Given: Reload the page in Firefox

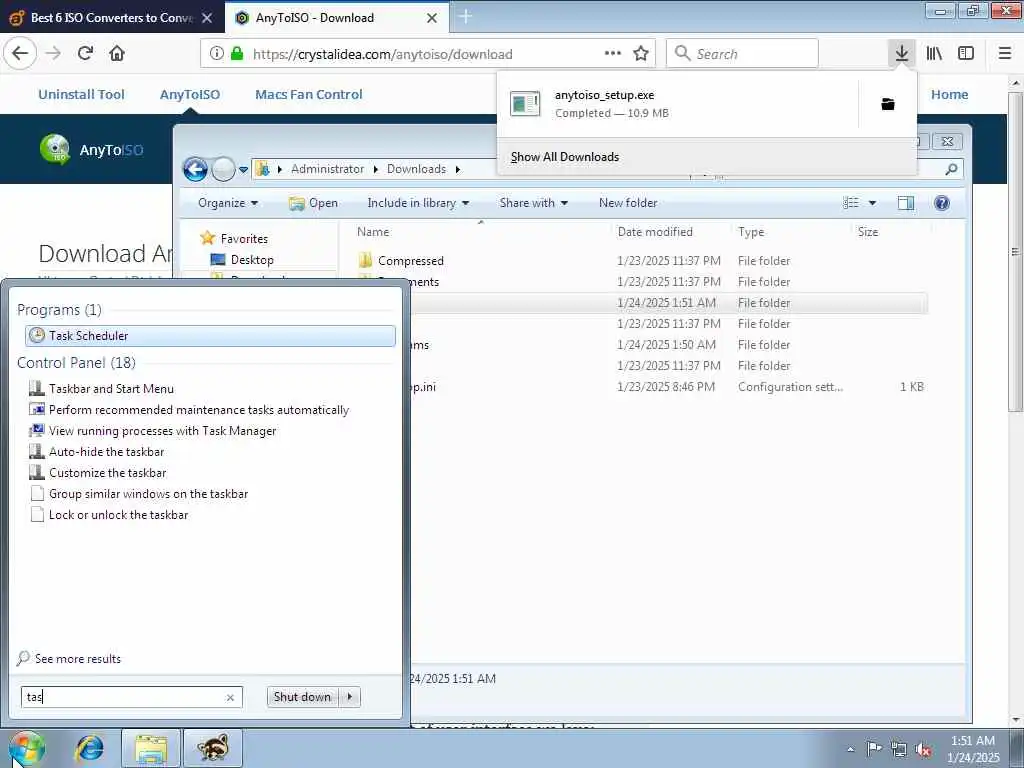Looking at the screenshot, I should coord(85,53).
